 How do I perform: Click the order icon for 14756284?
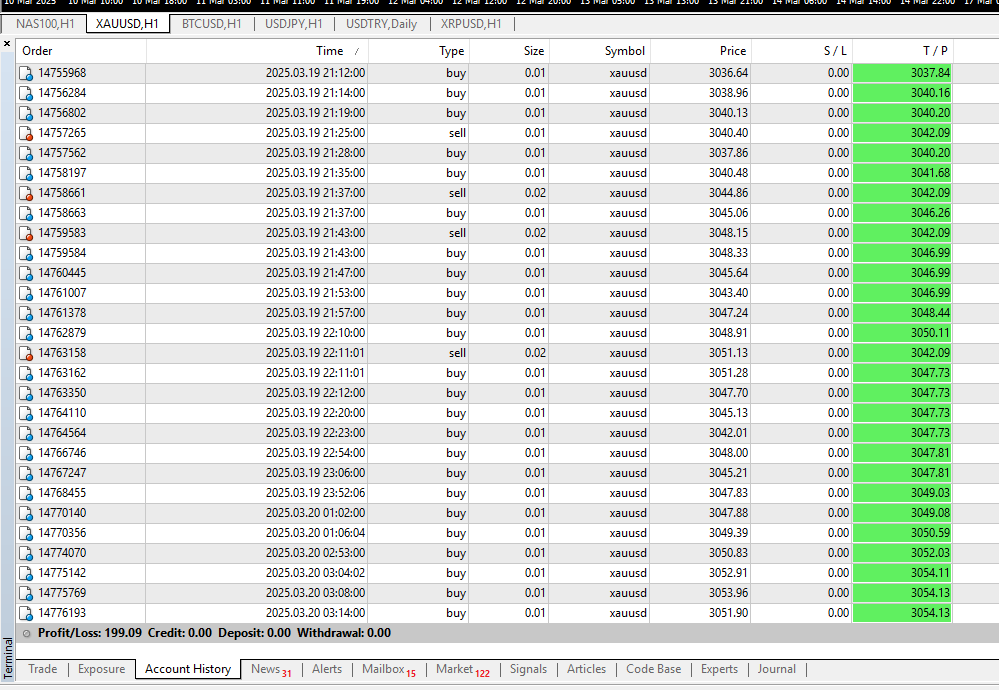(x=26, y=94)
